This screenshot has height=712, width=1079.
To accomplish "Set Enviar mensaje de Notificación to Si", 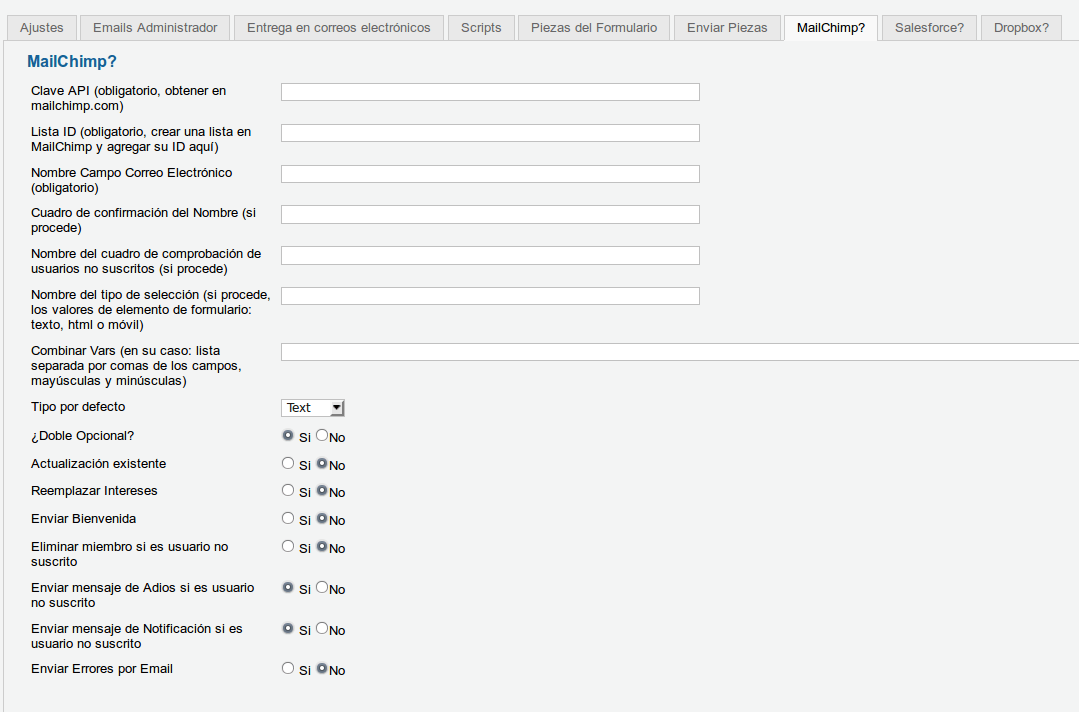I will [288, 628].
